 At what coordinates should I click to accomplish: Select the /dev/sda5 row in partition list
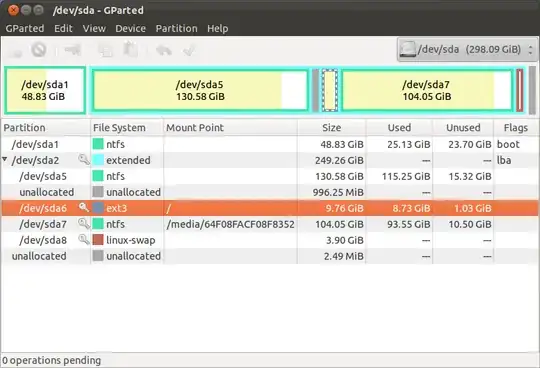tap(270, 176)
